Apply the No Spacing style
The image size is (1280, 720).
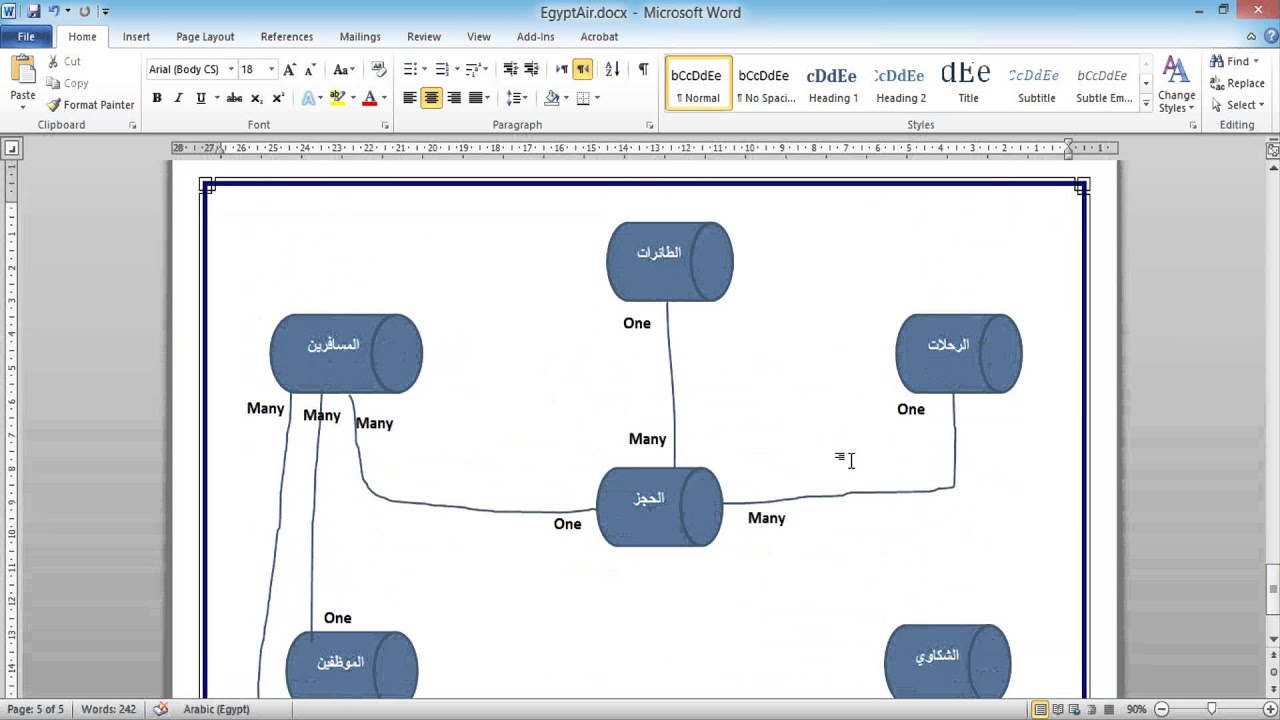764,84
